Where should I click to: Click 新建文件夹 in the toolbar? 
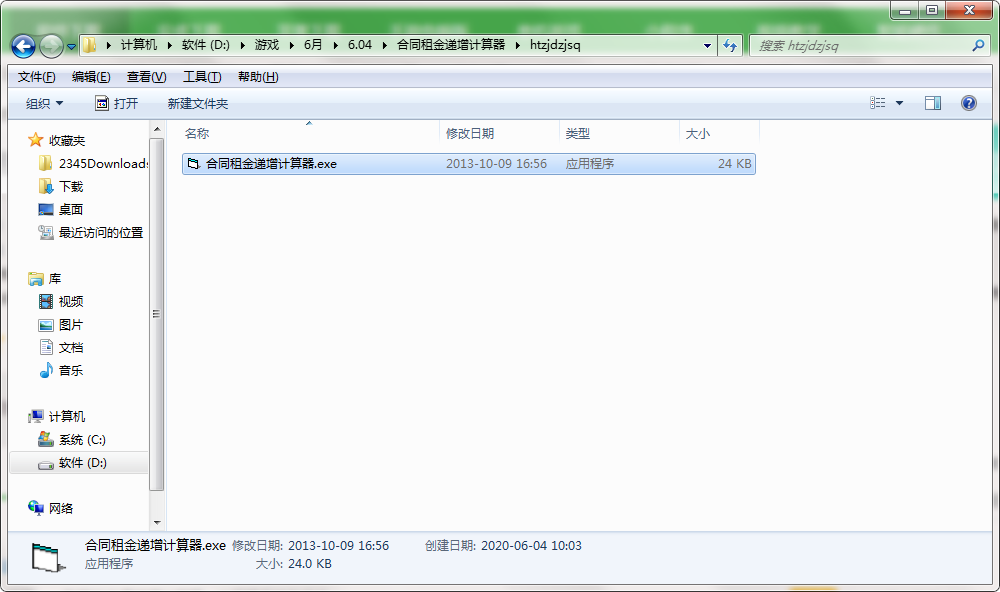tap(198, 103)
